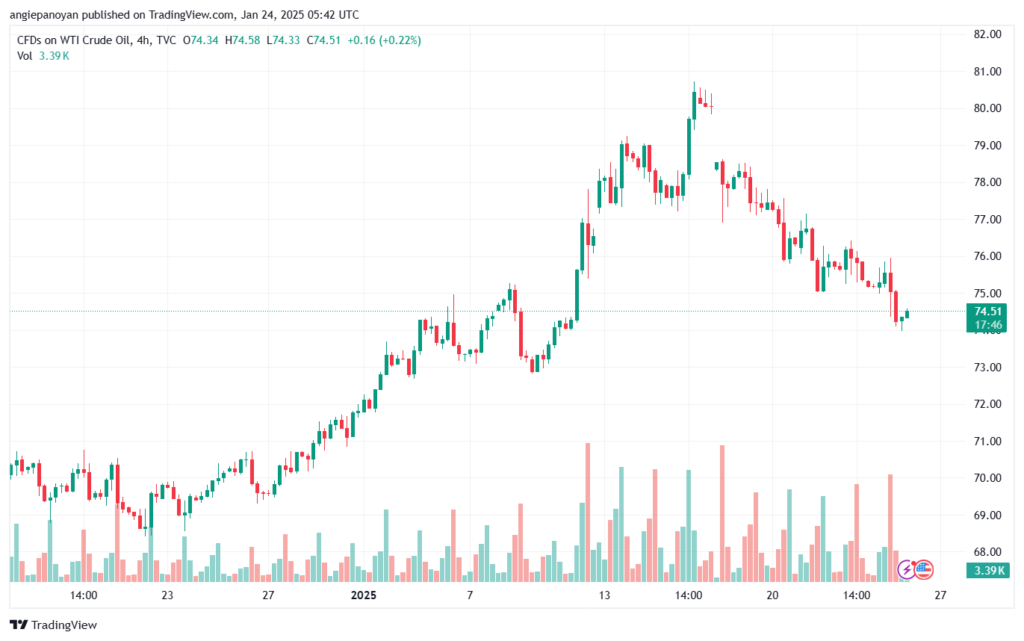This screenshot has height=641, width=1024.
Task: Click the Vol indicator legend label
Action: (24, 56)
